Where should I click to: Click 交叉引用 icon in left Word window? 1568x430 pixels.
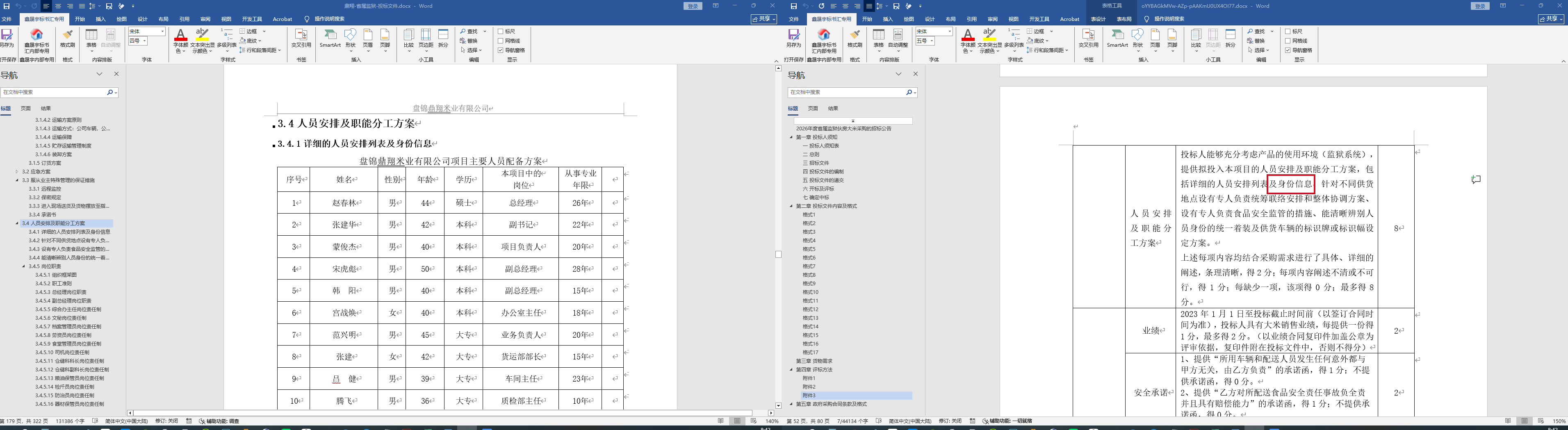point(301,37)
